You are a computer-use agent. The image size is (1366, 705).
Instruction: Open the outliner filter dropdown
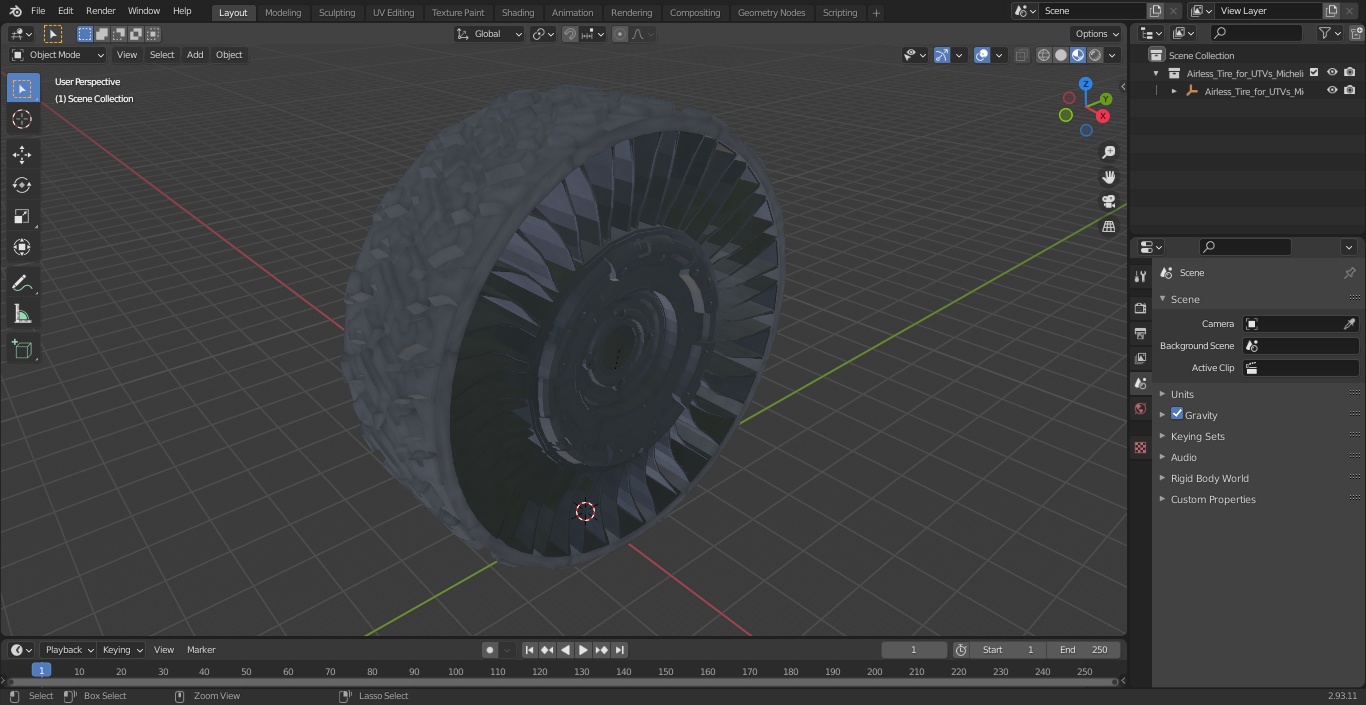click(x=1330, y=33)
